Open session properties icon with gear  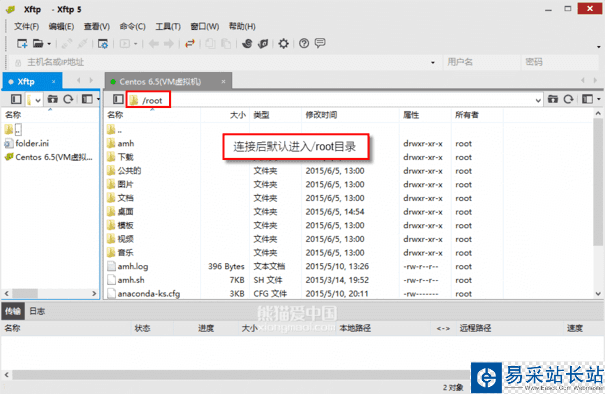[x=103, y=44]
